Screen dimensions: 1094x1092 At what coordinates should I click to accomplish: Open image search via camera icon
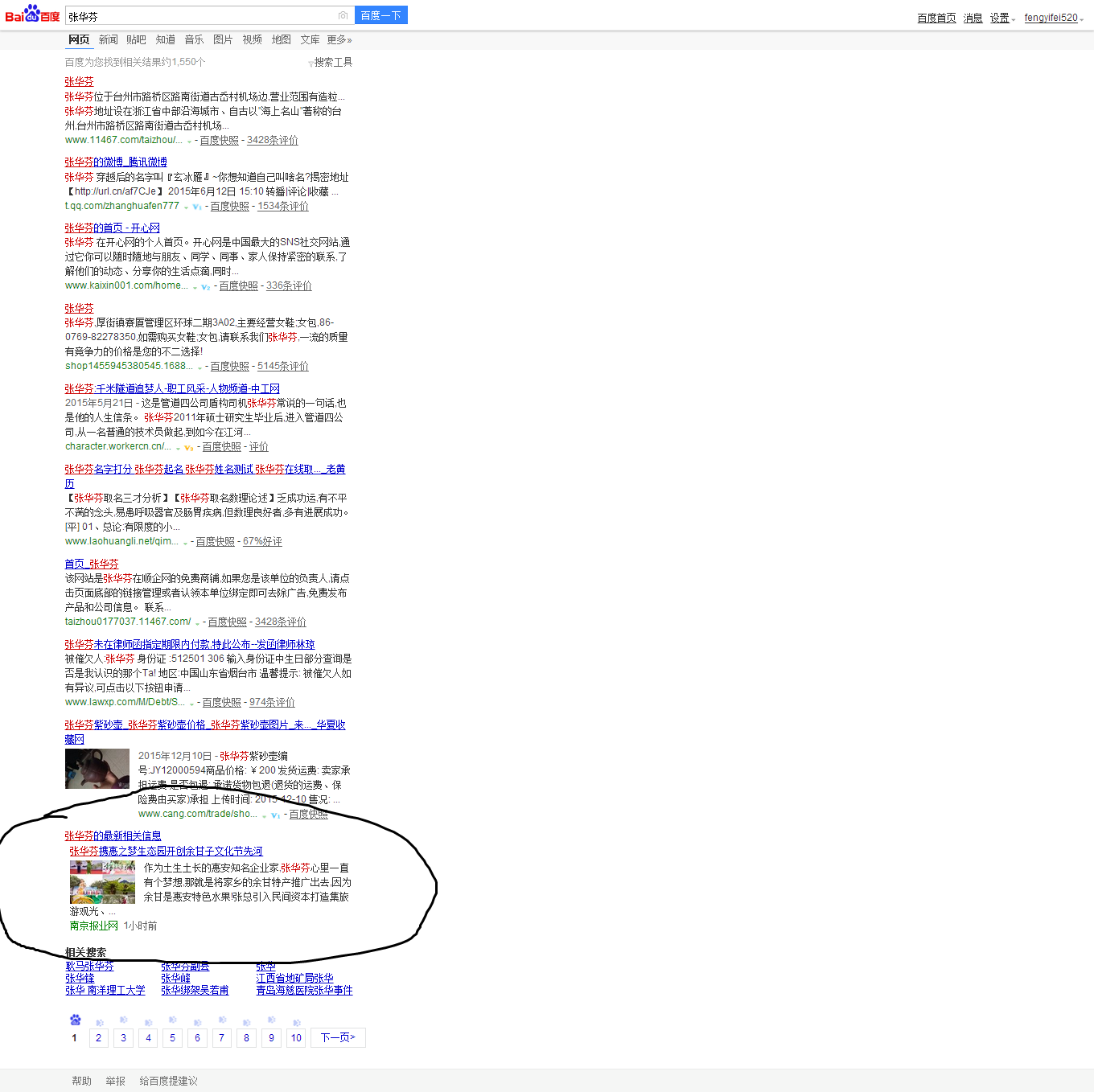pos(343,15)
